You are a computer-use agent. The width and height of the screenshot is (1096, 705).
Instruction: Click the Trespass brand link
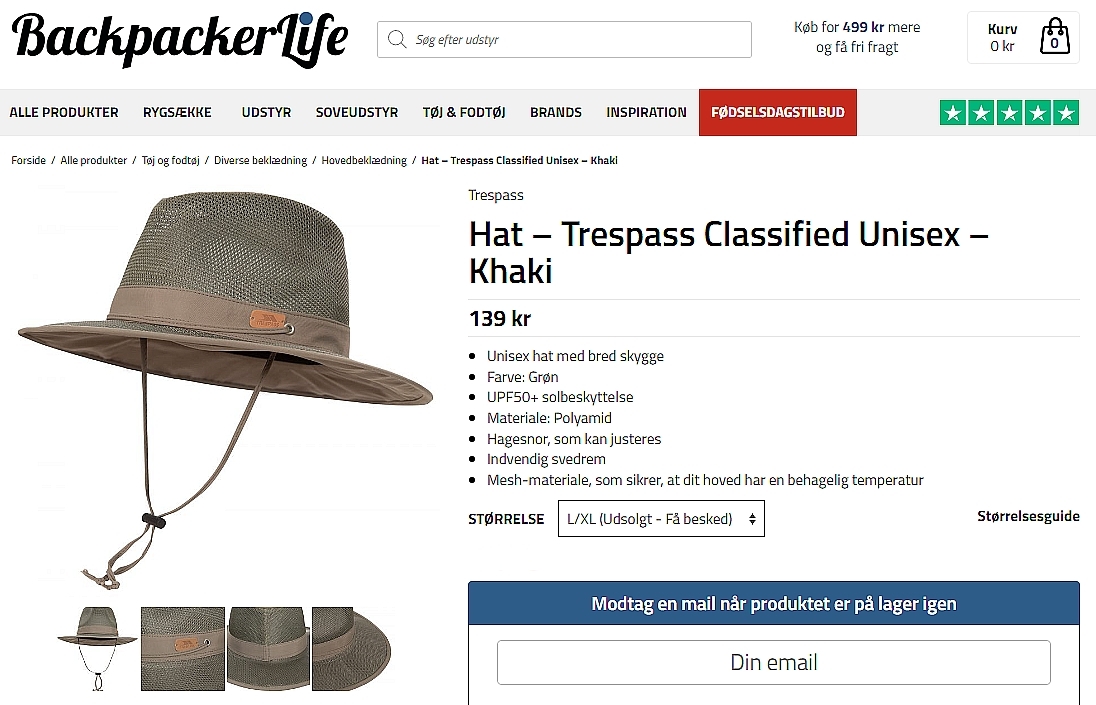[x=496, y=195]
